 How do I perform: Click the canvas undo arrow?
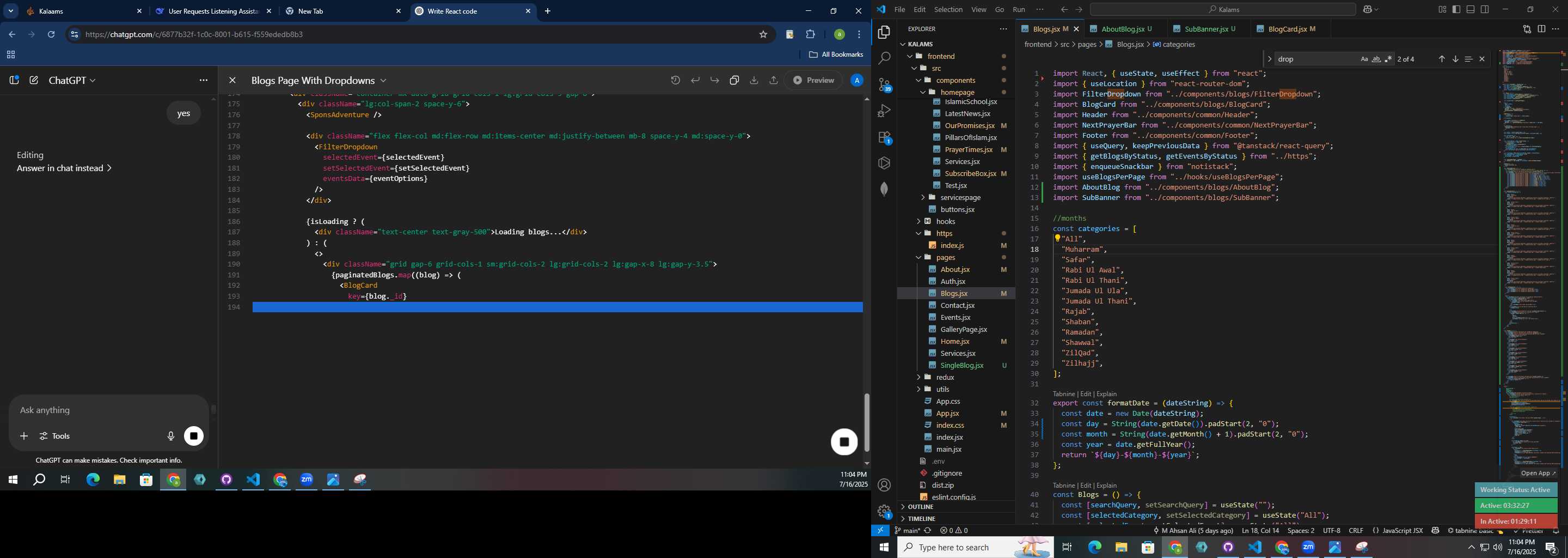(695, 81)
